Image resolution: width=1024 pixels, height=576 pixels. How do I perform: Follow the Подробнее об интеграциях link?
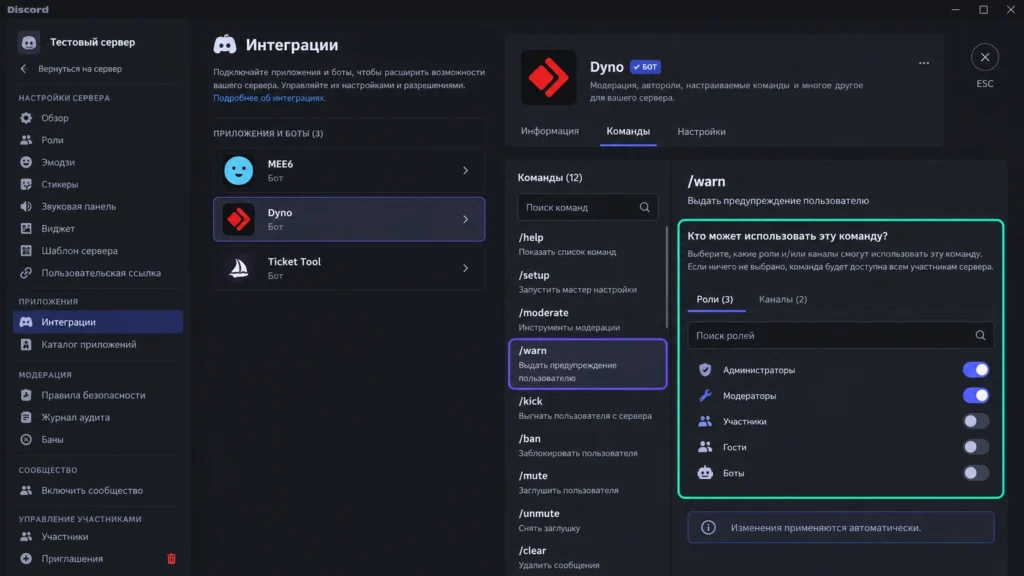[x=269, y=98]
